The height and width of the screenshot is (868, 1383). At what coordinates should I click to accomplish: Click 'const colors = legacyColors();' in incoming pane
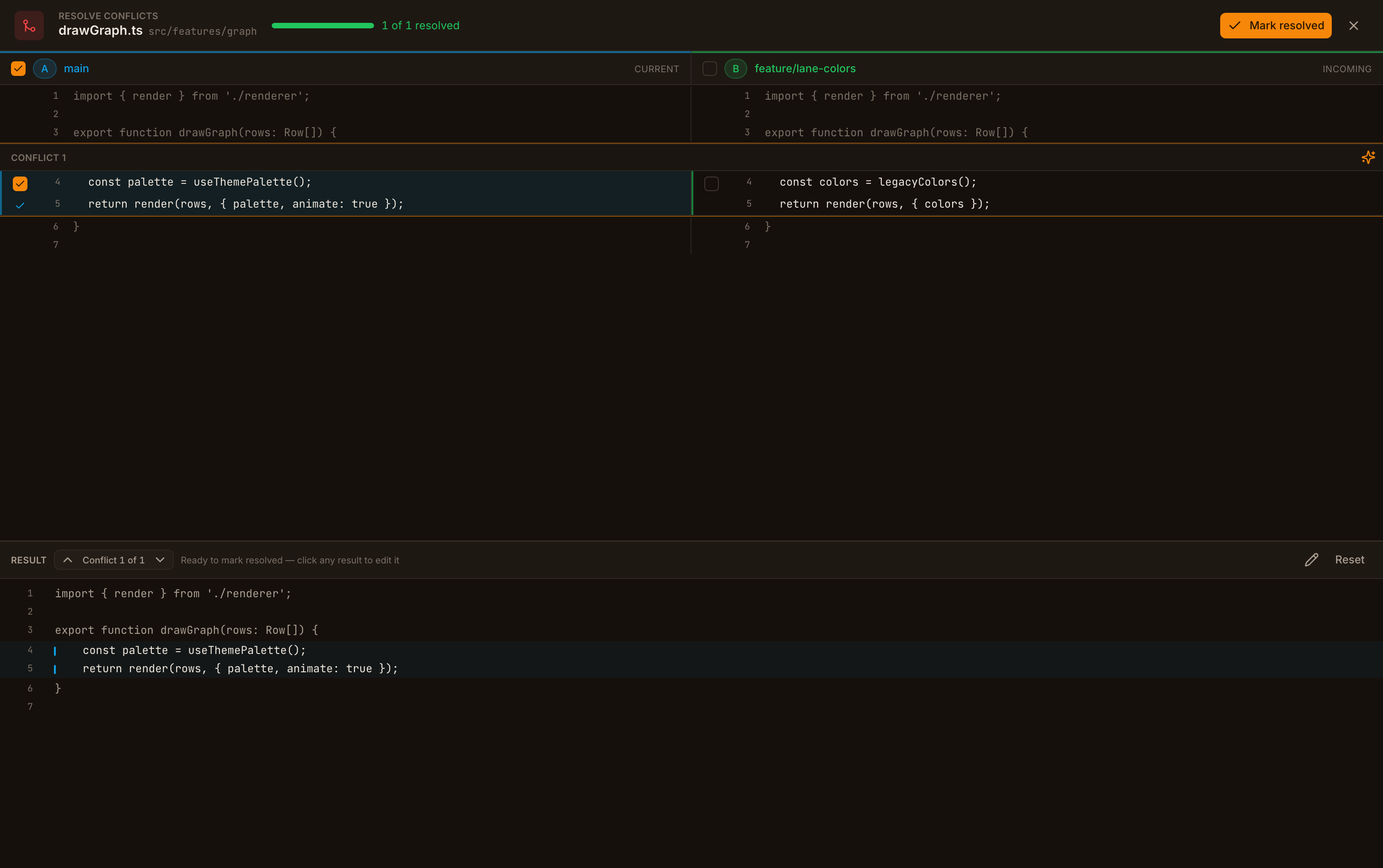click(x=878, y=182)
